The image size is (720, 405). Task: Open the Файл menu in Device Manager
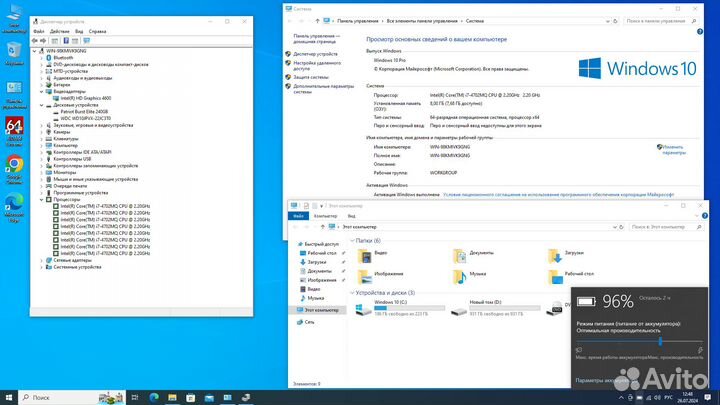[x=39, y=31]
